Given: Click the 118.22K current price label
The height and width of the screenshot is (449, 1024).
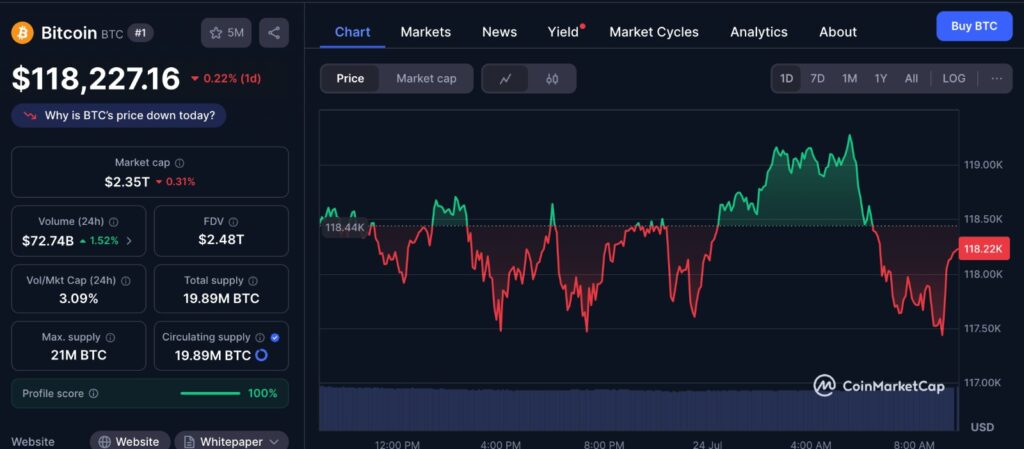Looking at the screenshot, I should (x=985, y=249).
